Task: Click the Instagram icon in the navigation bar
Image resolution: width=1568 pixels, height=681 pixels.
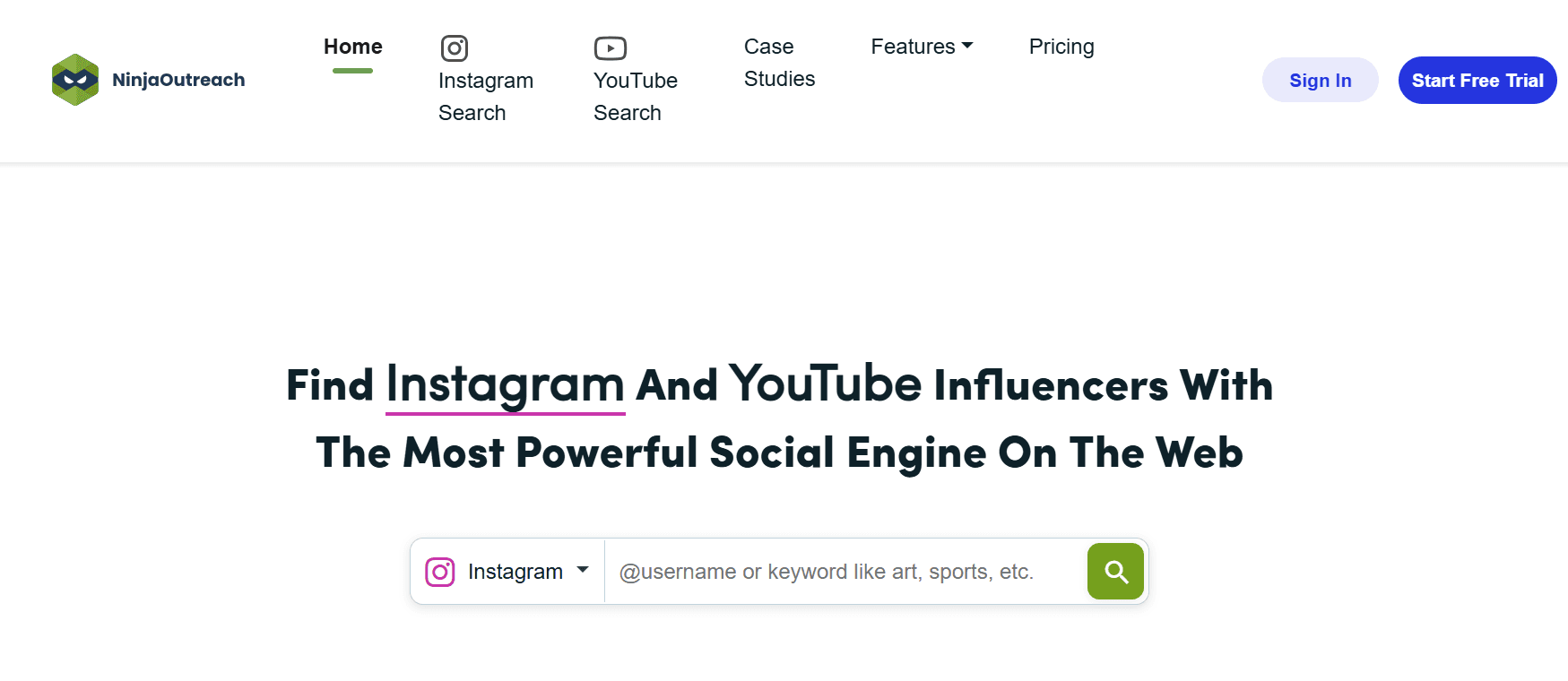Action: (x=455, y=48)
